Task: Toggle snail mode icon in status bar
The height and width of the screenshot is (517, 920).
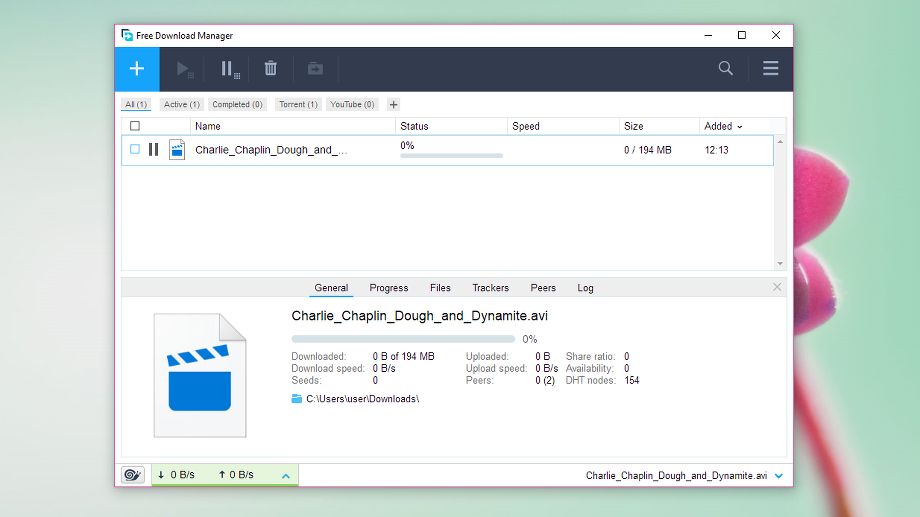Action: click(133, 475)
